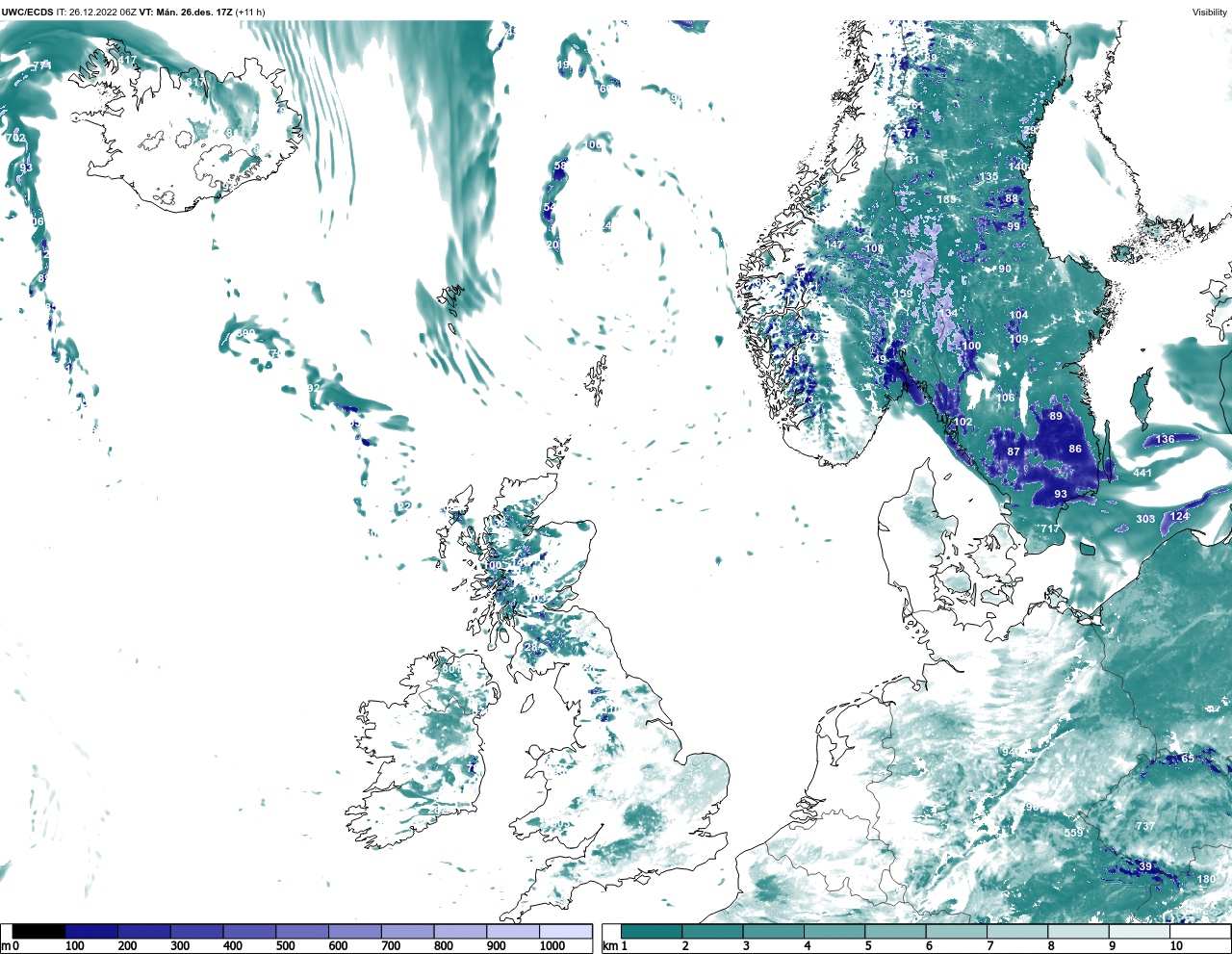Click the map value '140'
Viewport: 1232px width, 954px height.
[x=1018, y=167]
